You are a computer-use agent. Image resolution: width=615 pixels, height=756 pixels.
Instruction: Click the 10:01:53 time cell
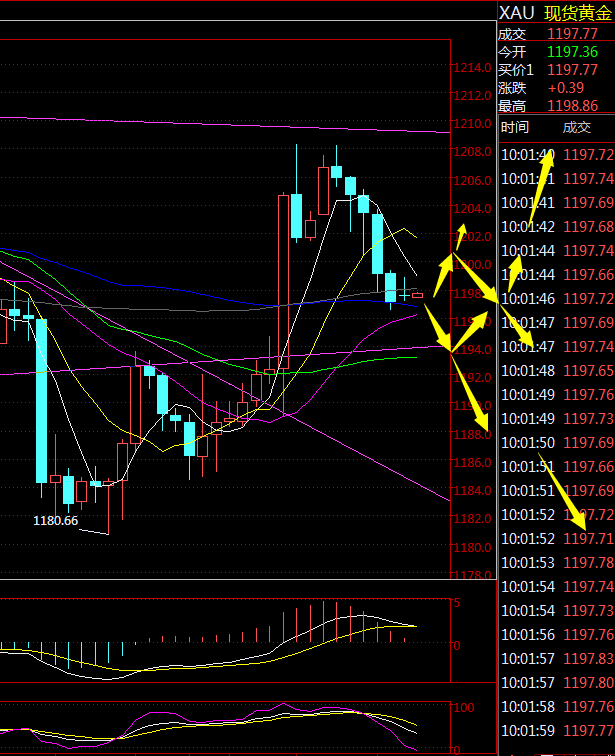point(528,562)
